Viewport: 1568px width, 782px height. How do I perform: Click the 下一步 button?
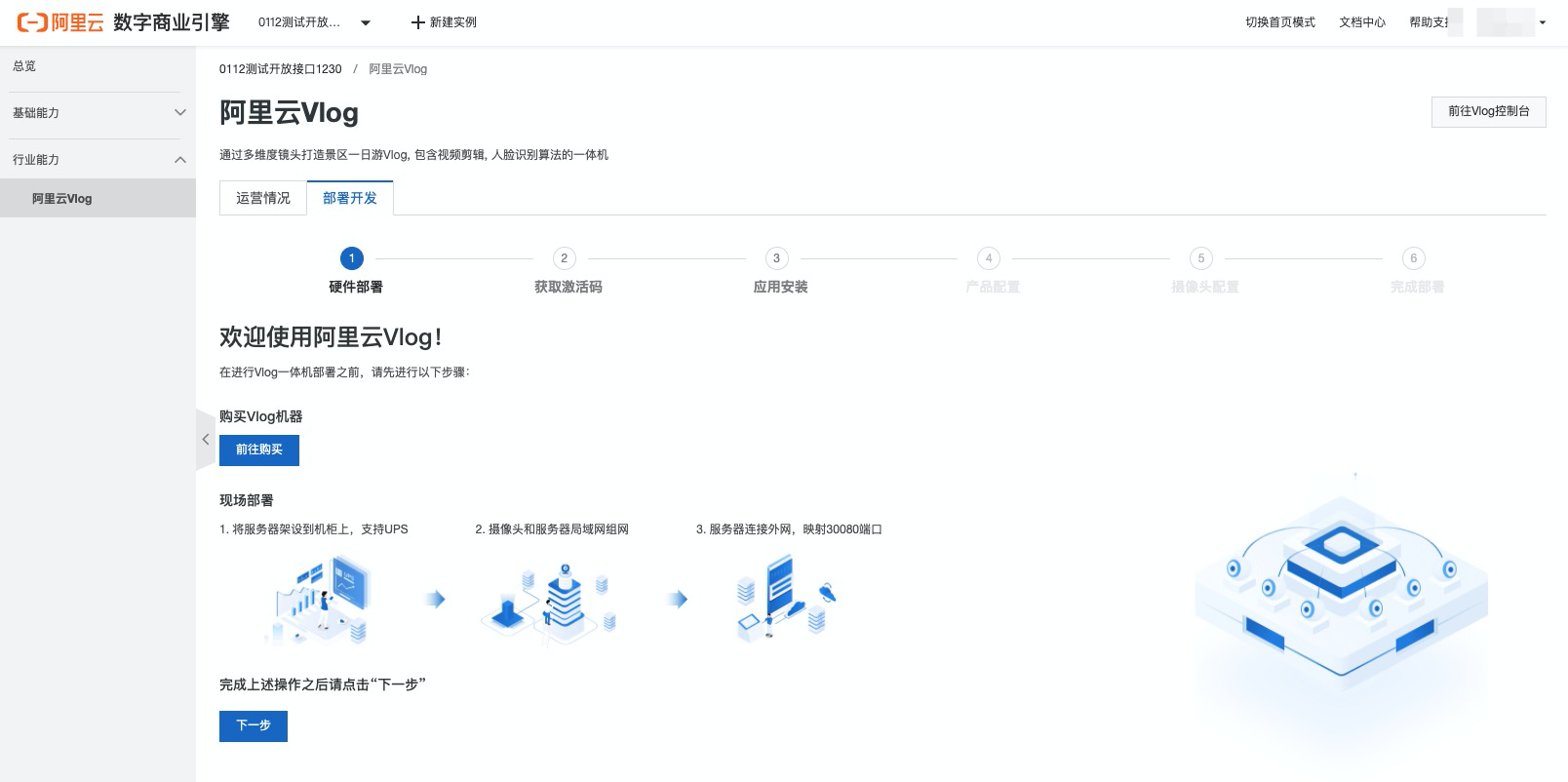(x=254, y=725)
